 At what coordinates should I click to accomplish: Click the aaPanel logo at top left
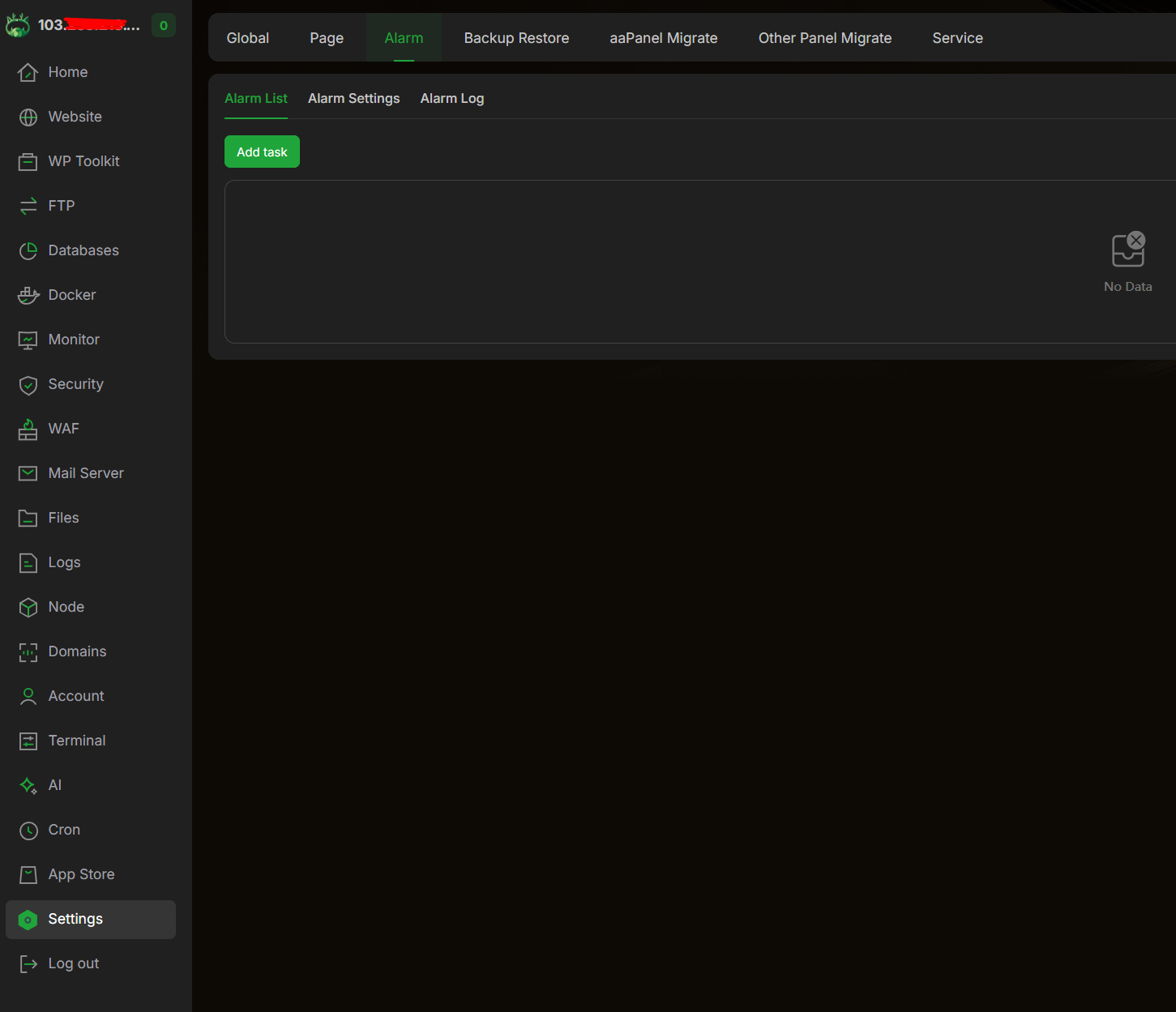click(x=18, y=25)
